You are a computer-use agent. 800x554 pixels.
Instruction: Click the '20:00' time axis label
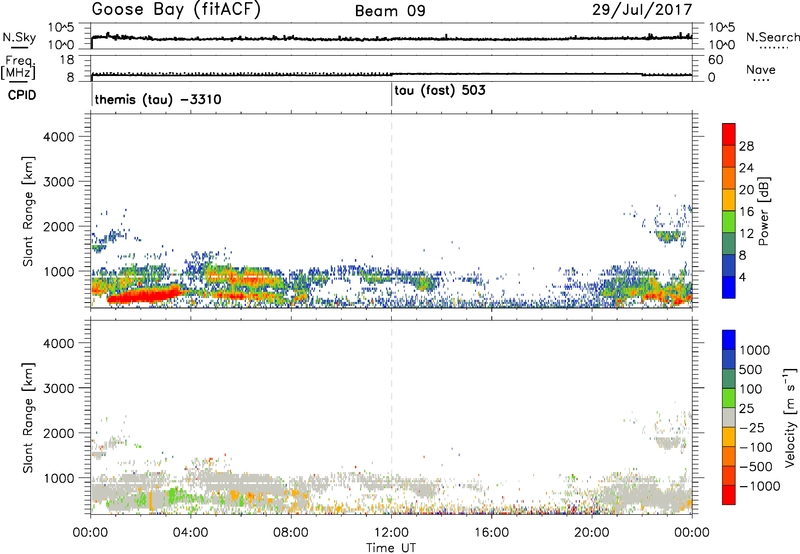(x=592, y=533)
